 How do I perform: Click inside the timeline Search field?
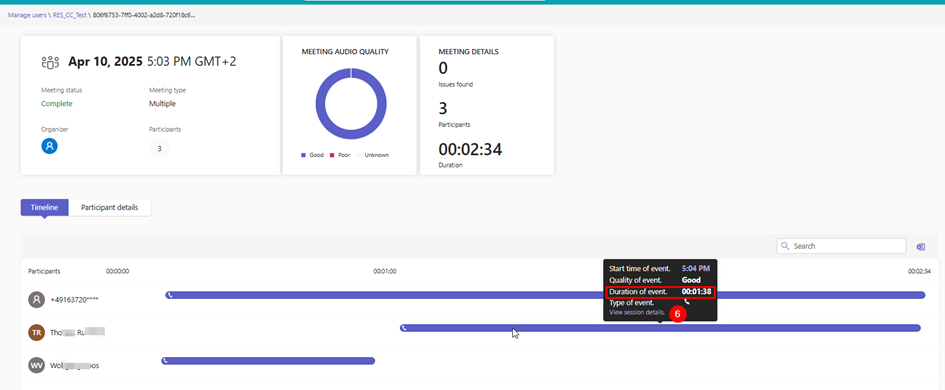841,246
